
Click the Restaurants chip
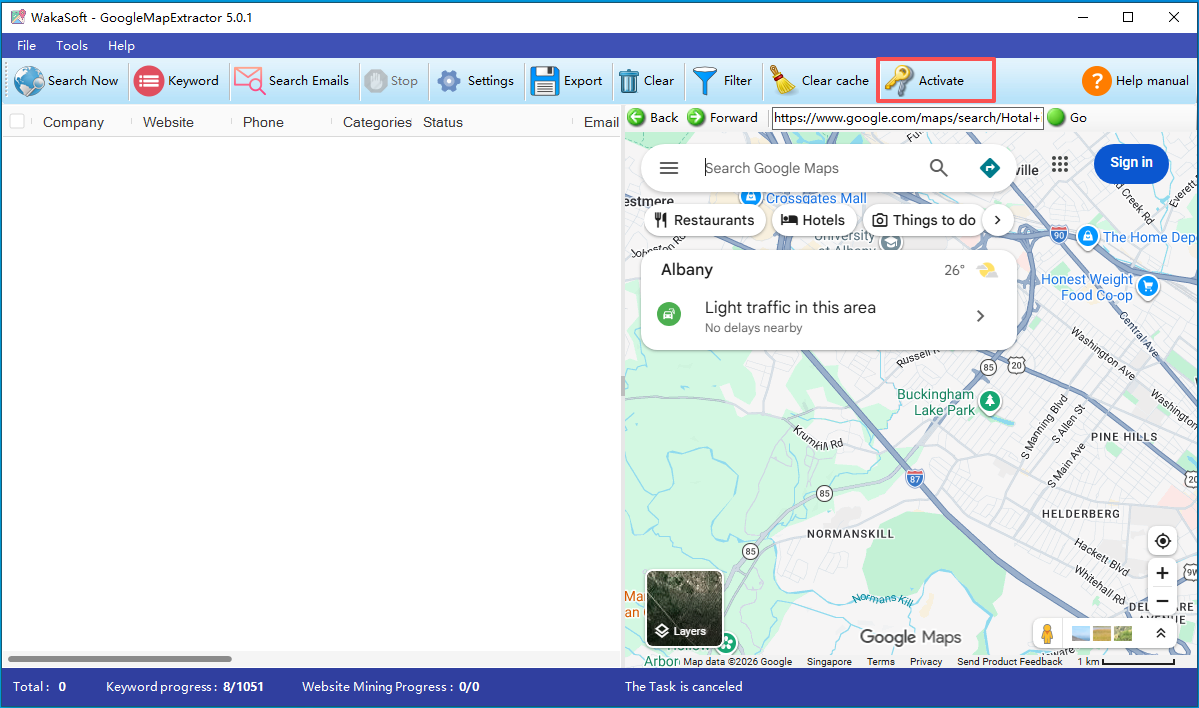[704, 220]
